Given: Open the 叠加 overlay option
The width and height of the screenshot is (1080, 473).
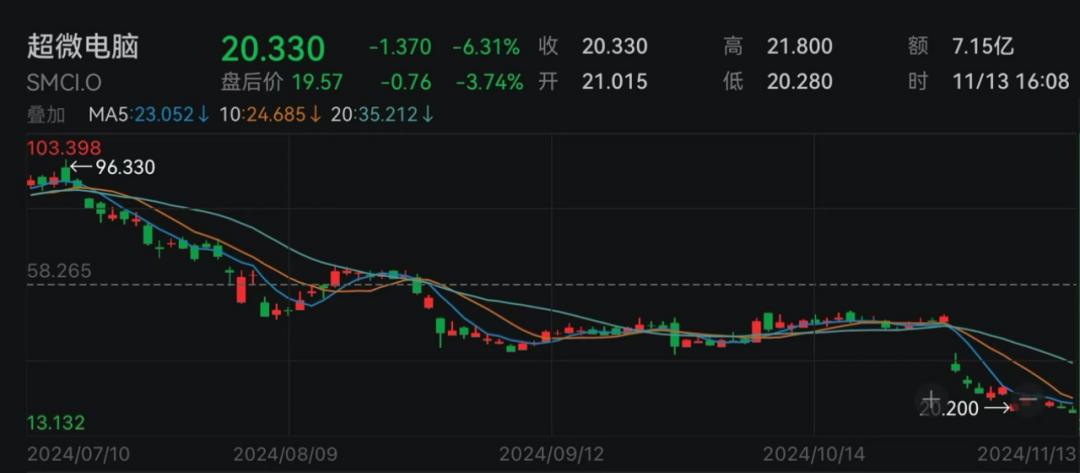Looking at the screenshot, I should 44,115.
